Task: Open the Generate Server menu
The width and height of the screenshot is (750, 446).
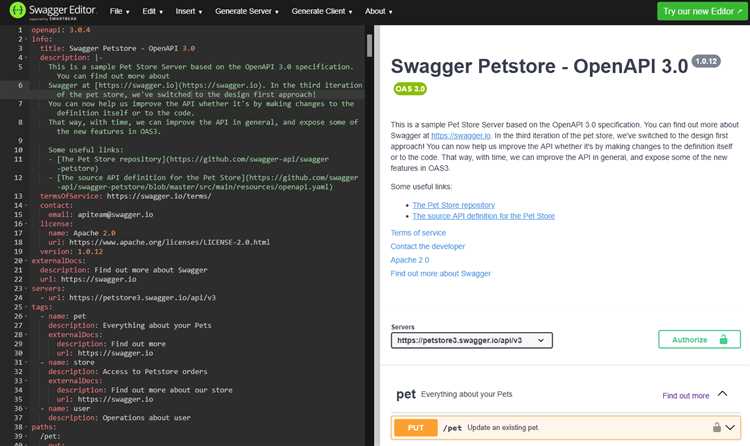Action: pos(247,11)
